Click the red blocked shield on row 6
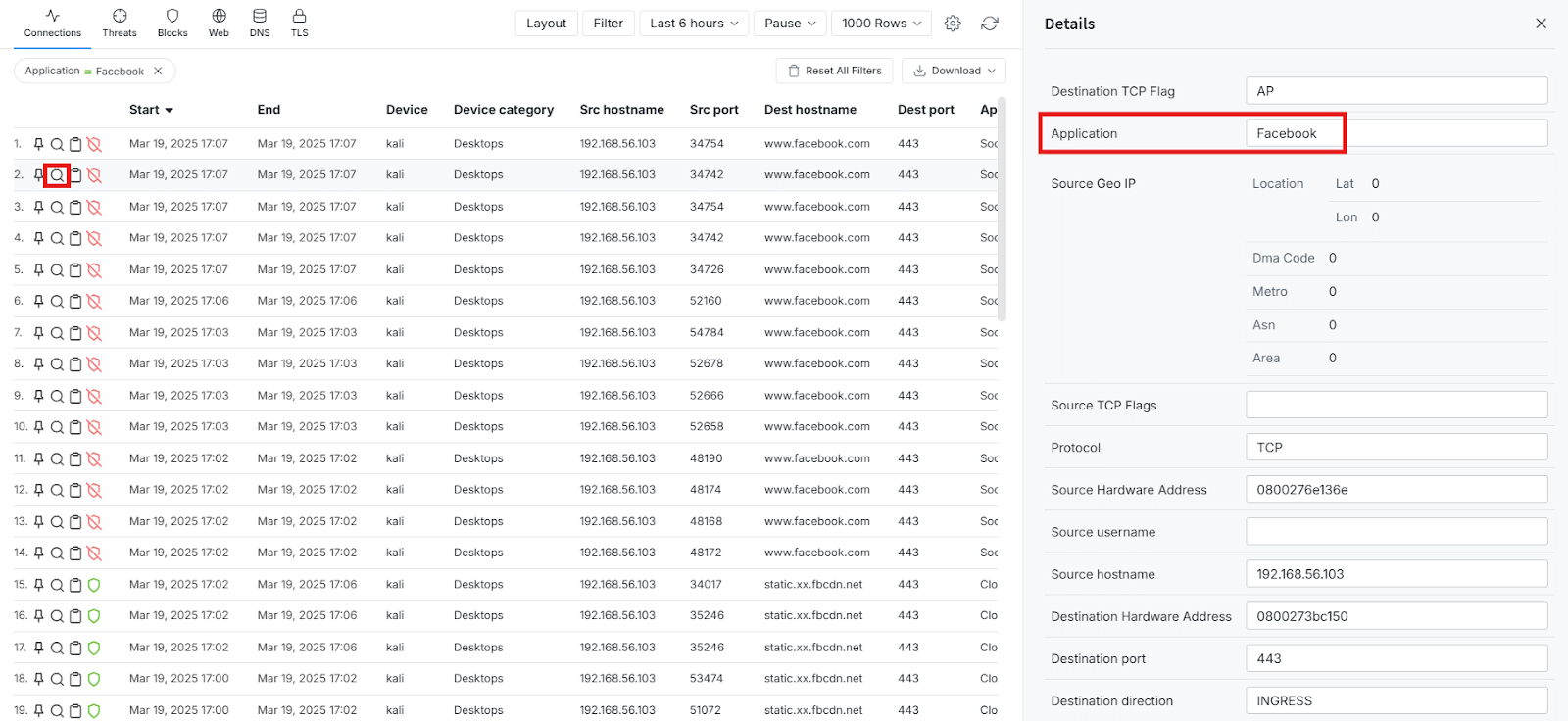 tap(94, 301)
